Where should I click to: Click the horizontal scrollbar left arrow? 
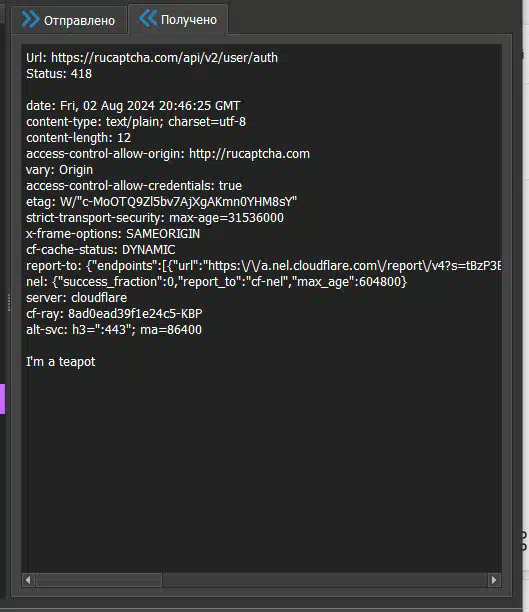click(28, 580)
